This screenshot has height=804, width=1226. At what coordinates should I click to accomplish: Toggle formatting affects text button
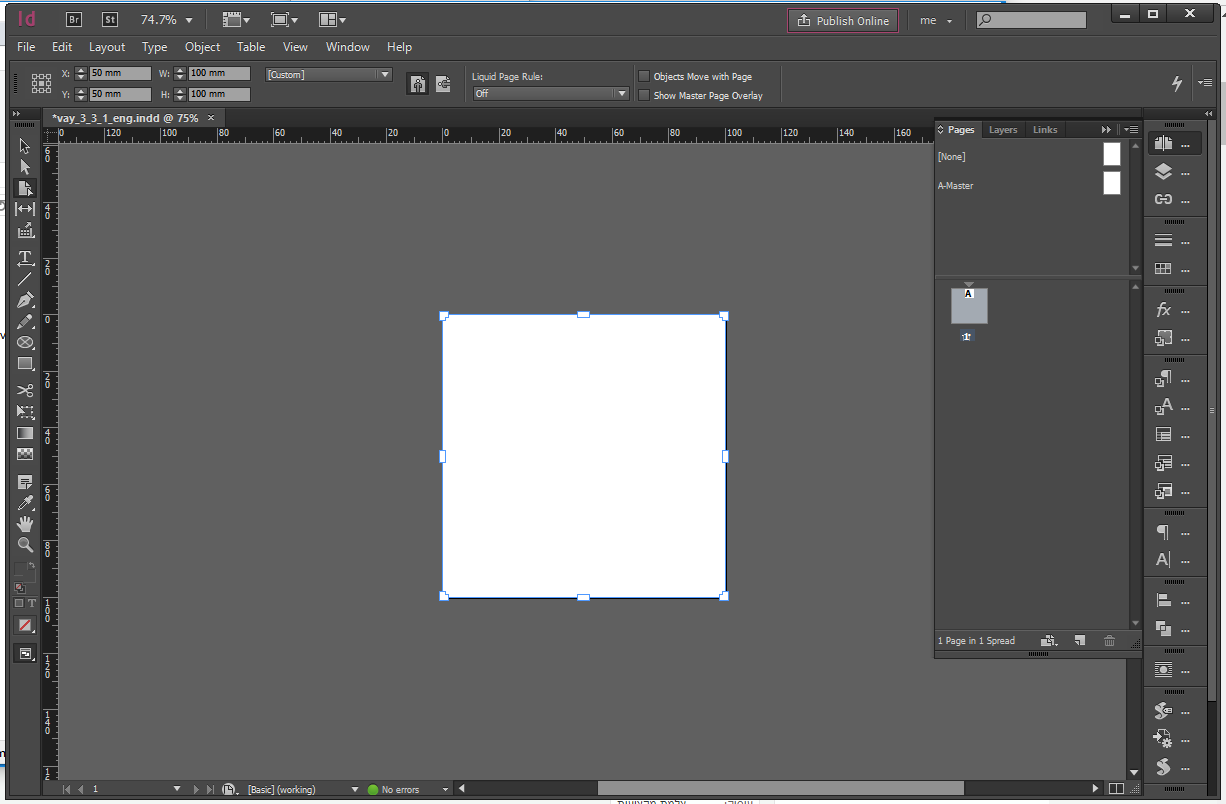click(32, 603)
